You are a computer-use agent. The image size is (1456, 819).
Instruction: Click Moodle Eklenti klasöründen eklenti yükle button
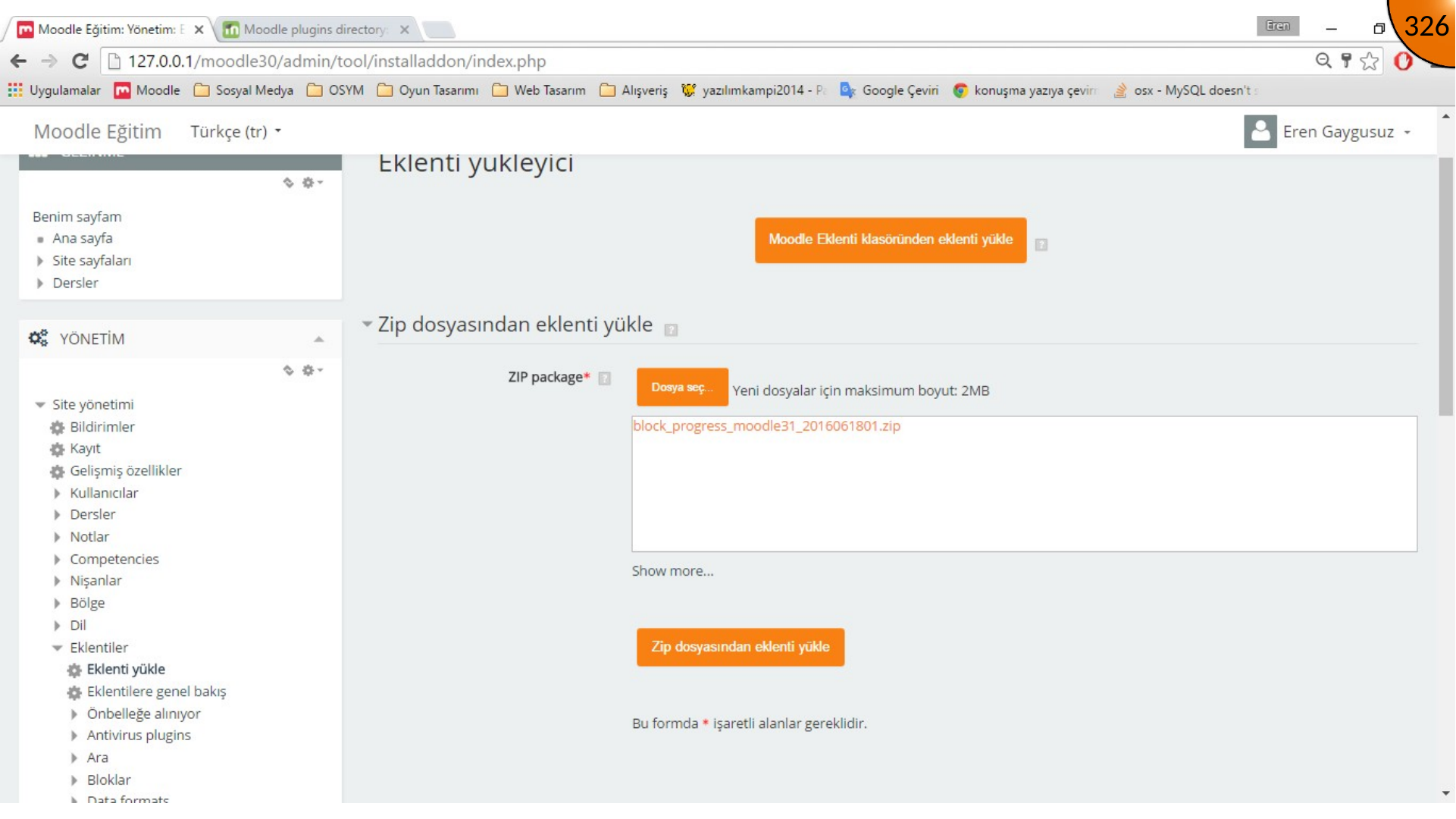891,240
